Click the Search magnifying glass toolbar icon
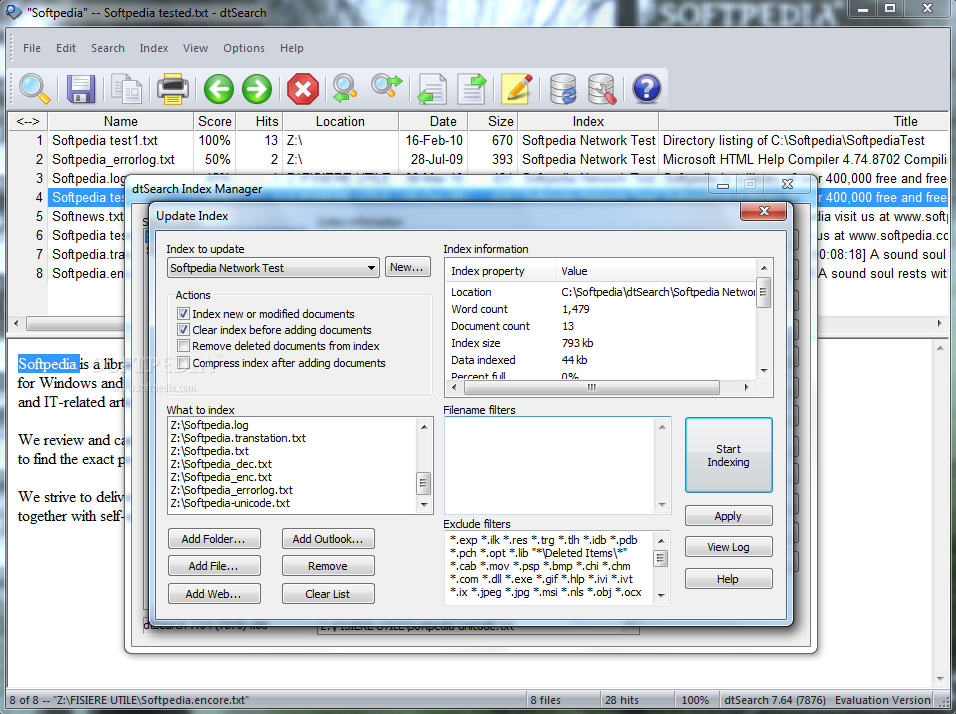 point(34,89)
